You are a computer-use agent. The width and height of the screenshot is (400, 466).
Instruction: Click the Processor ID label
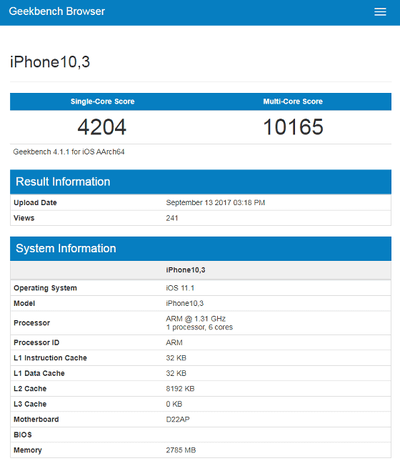tap(36, 343)
